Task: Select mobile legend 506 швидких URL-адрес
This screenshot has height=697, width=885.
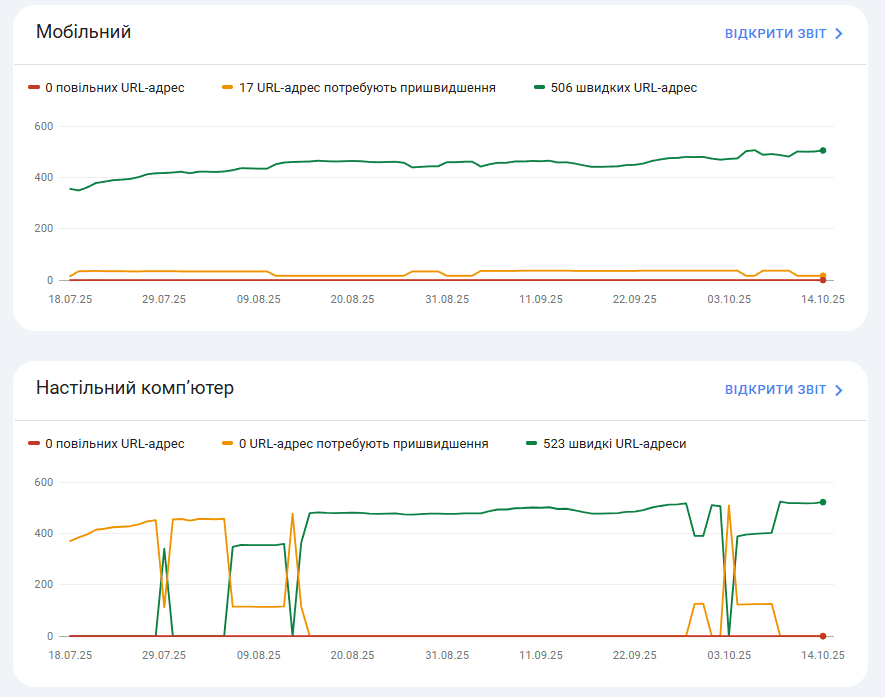Action: tap(615, 88)
